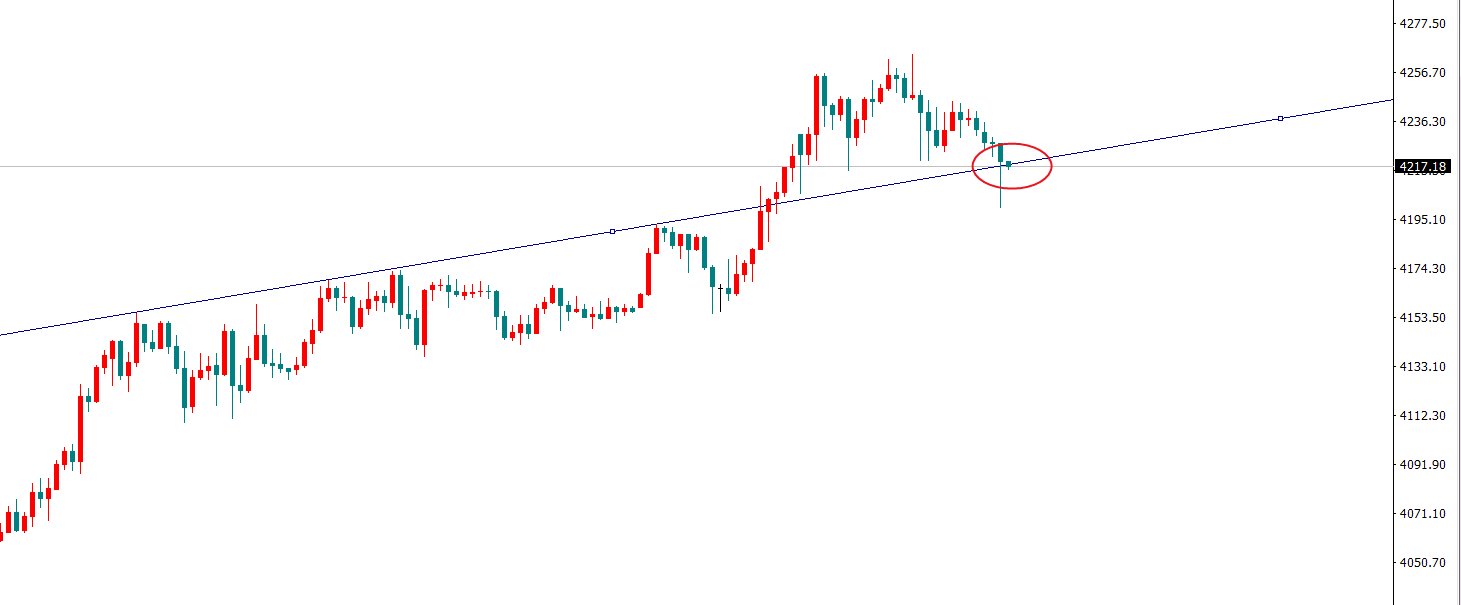Click the 4256.70 price axis label
1461x605 pixels.
pos(1425,73)
